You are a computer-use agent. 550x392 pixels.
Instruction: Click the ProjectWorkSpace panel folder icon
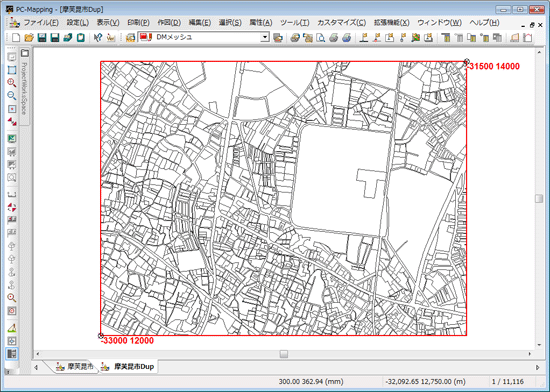[x=25, y=53]
